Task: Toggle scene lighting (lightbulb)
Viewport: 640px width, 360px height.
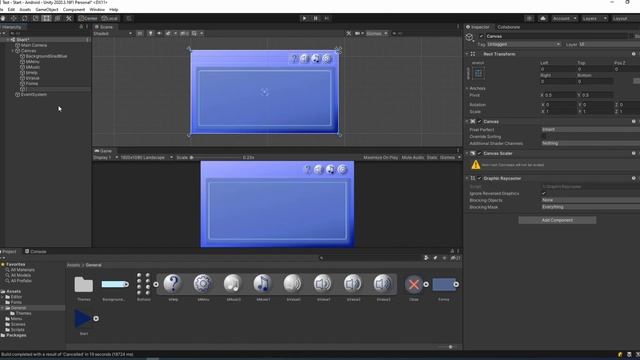Action: [x=151, y=33]
